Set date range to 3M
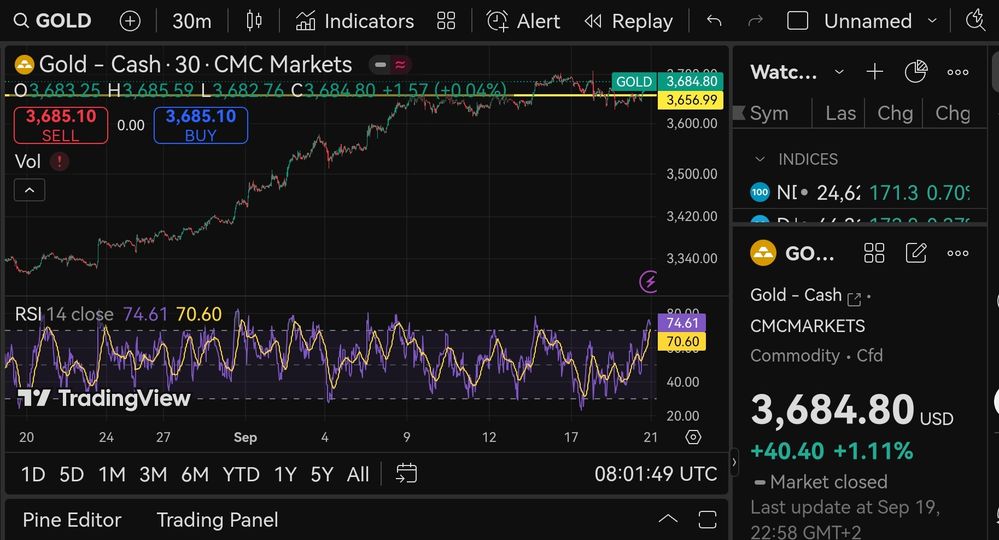Screen dimensions: 999x540 pyautogui.click(x=153, y=474)
